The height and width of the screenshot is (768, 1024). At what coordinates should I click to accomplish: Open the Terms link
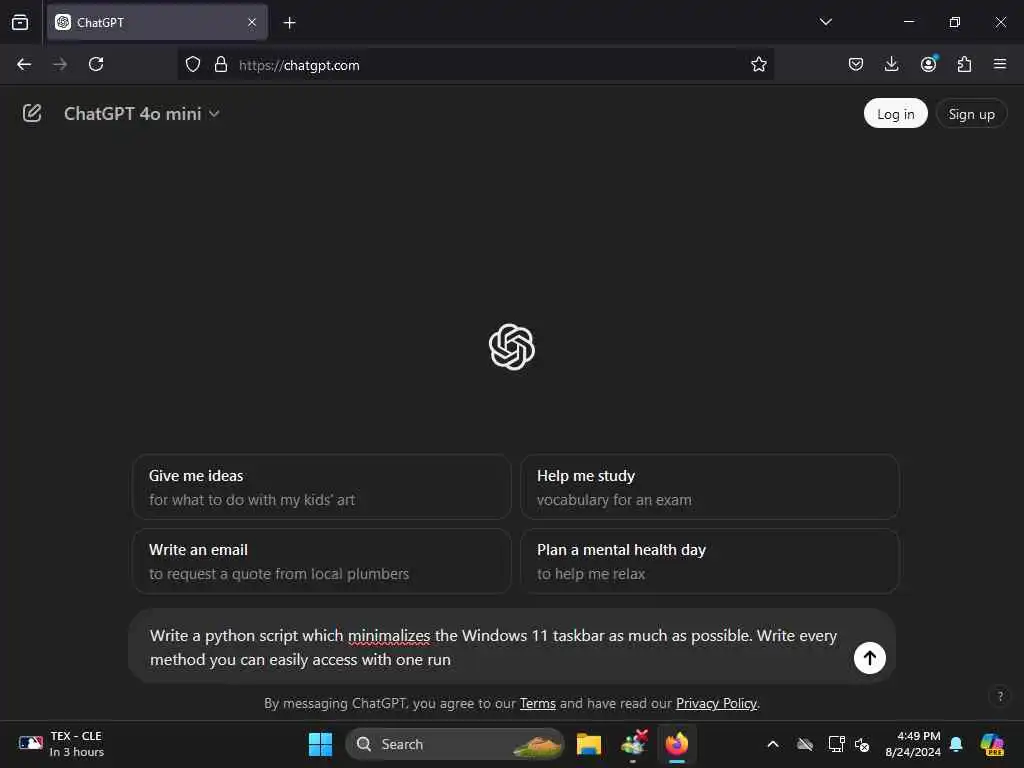tap(537, 703)
